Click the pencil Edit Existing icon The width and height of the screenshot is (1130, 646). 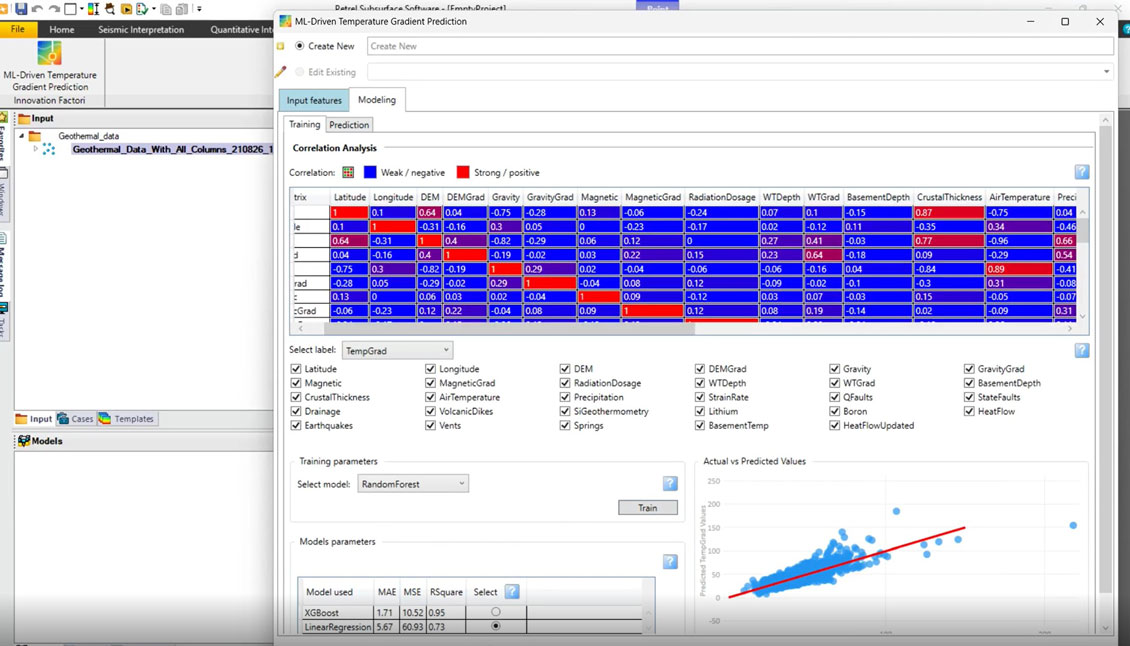click(x=280, y=72)
